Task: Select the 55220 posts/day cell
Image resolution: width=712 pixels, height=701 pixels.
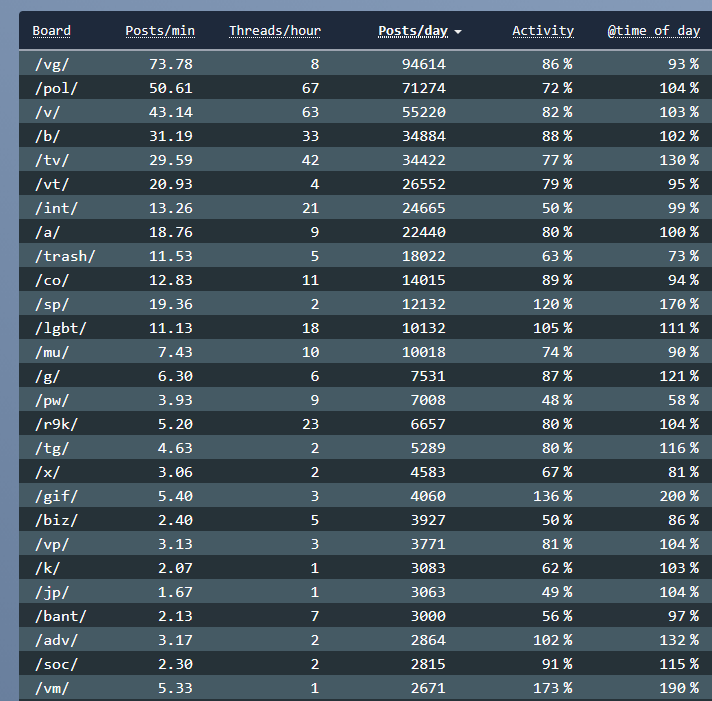Action: [x=424, y=112]
